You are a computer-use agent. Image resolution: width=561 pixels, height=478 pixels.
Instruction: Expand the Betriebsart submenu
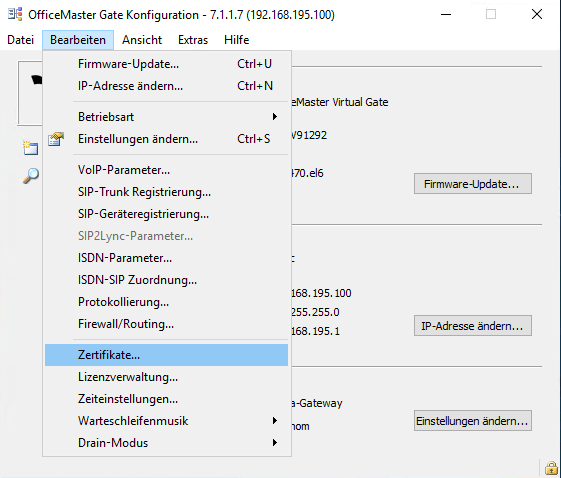pyautogui.click(x=166, y=117)
